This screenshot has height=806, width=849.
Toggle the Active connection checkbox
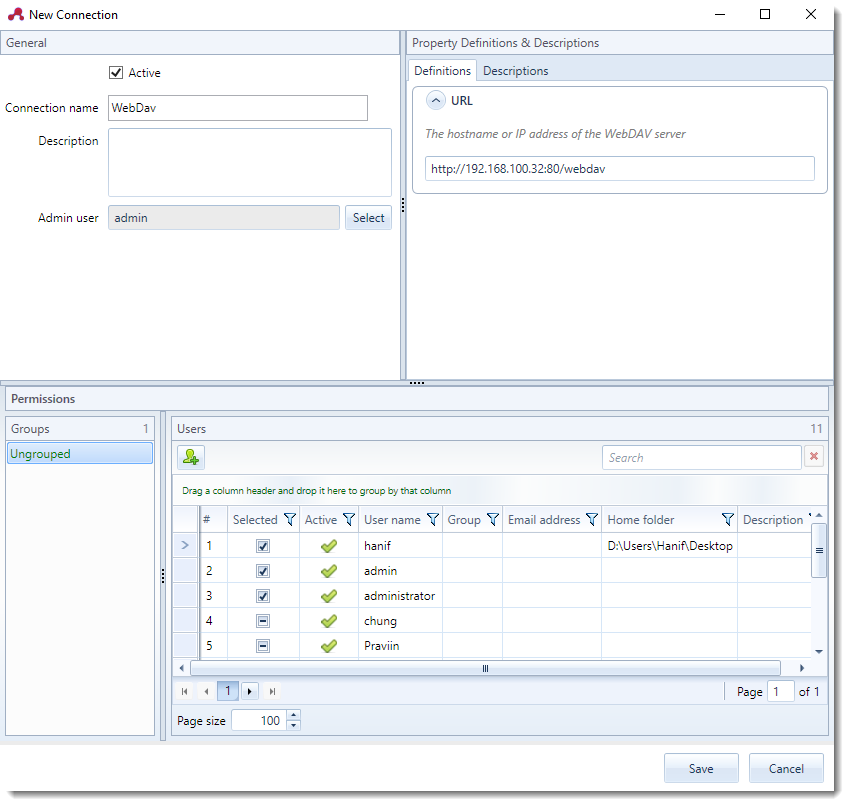pyautogui.click(x=116, y=73)
